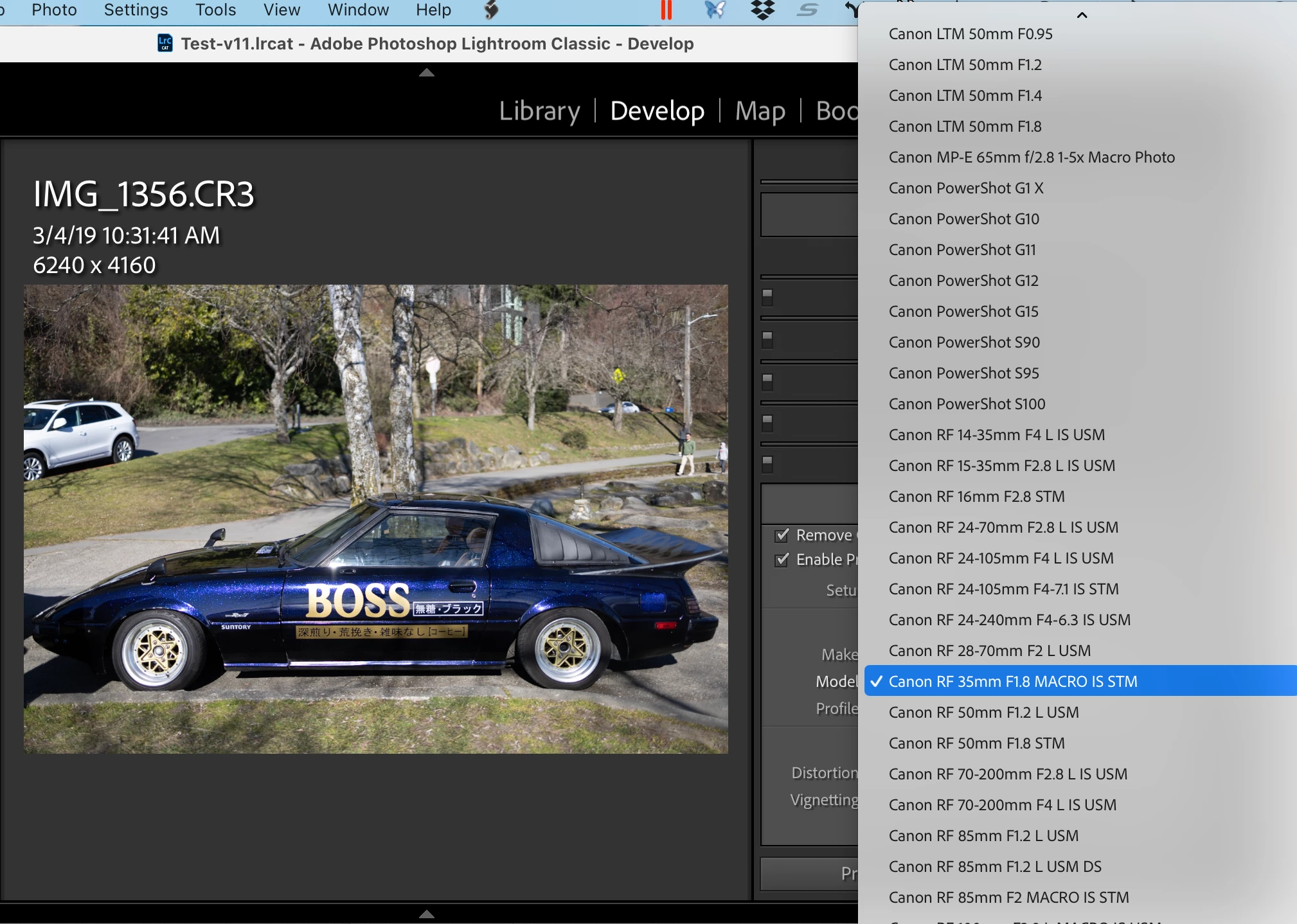Click the red pause-bars menu bar icon
The image size is (1297, 924).
[x=666, y=10]
